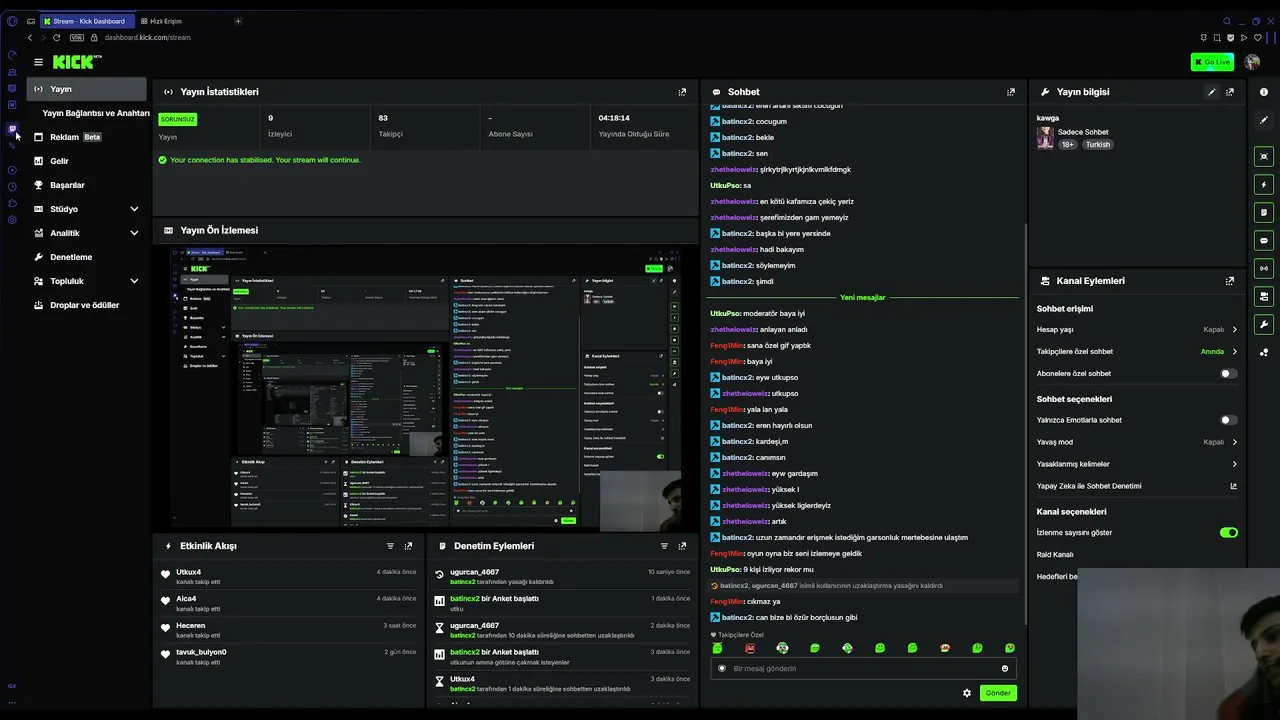This screenshot has width=1280, height=720.
Task: Expand the Analitik submenu chevron
Action: click(x=134, y=233)
